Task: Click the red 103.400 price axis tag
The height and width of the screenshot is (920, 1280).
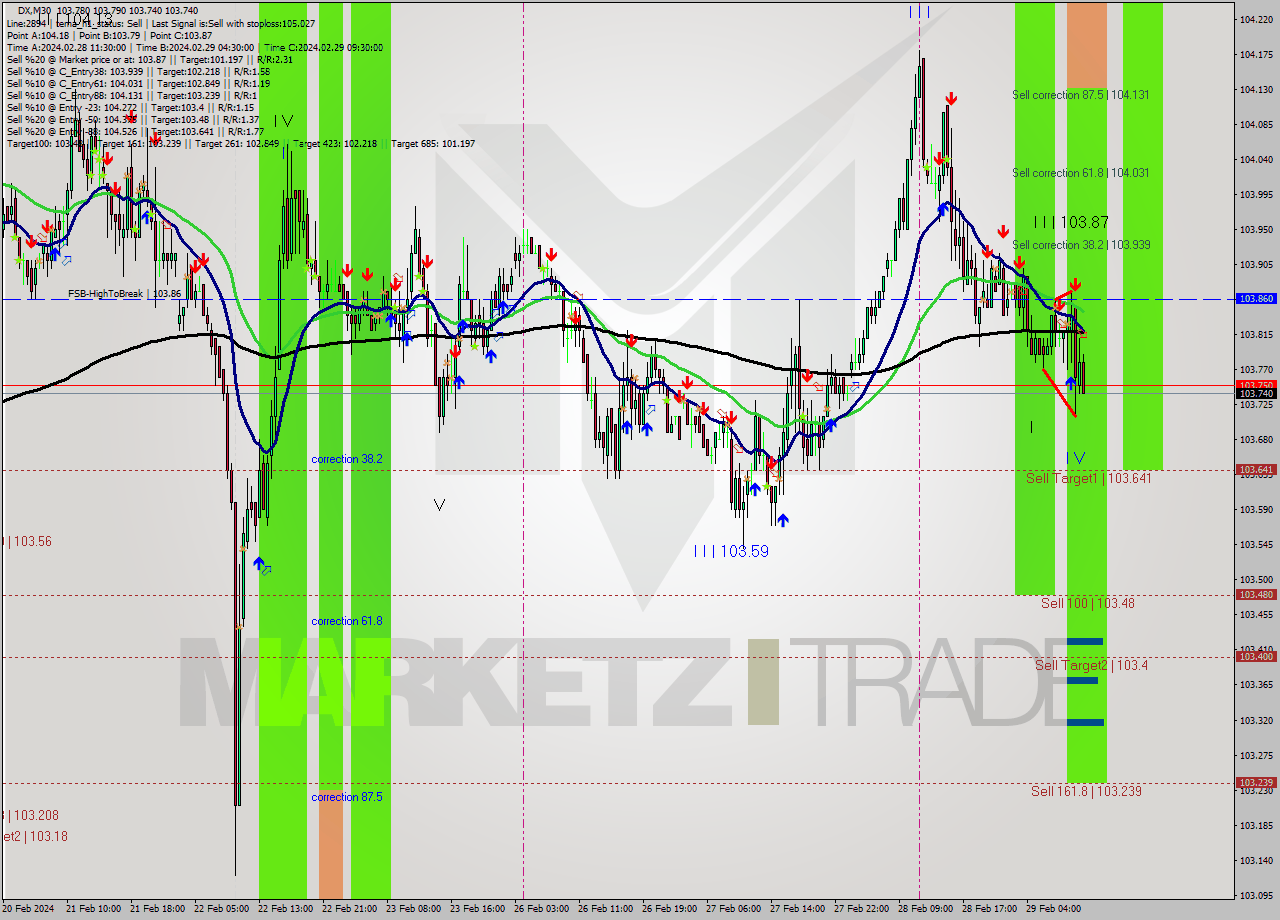Action: [1256, 656]
